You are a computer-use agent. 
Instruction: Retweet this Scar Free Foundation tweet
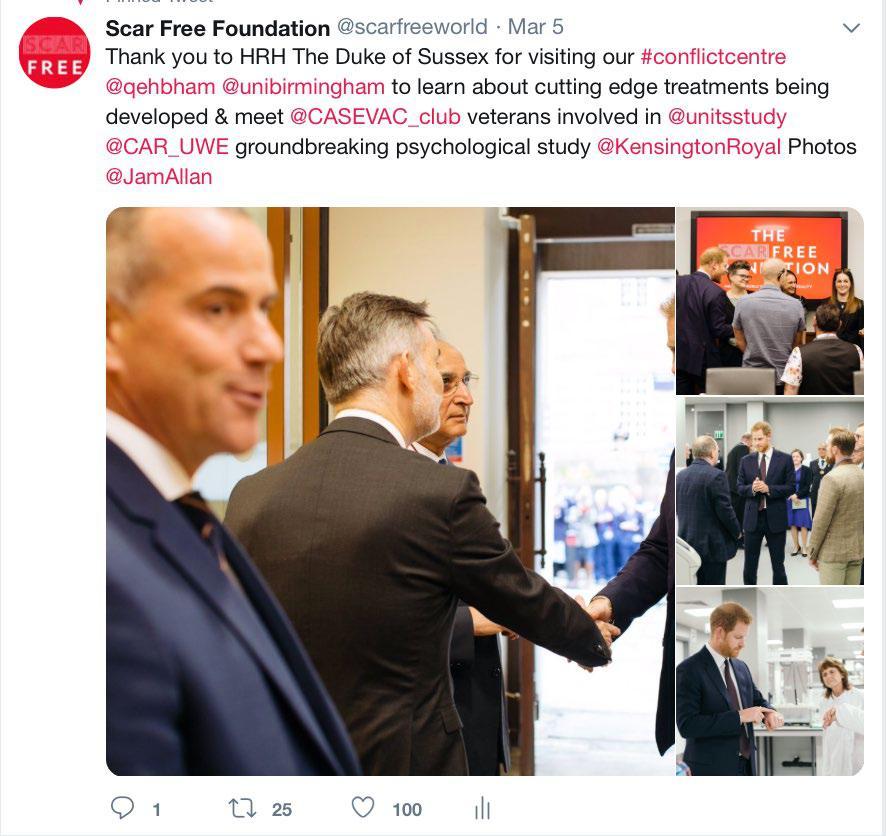(242, 808)
